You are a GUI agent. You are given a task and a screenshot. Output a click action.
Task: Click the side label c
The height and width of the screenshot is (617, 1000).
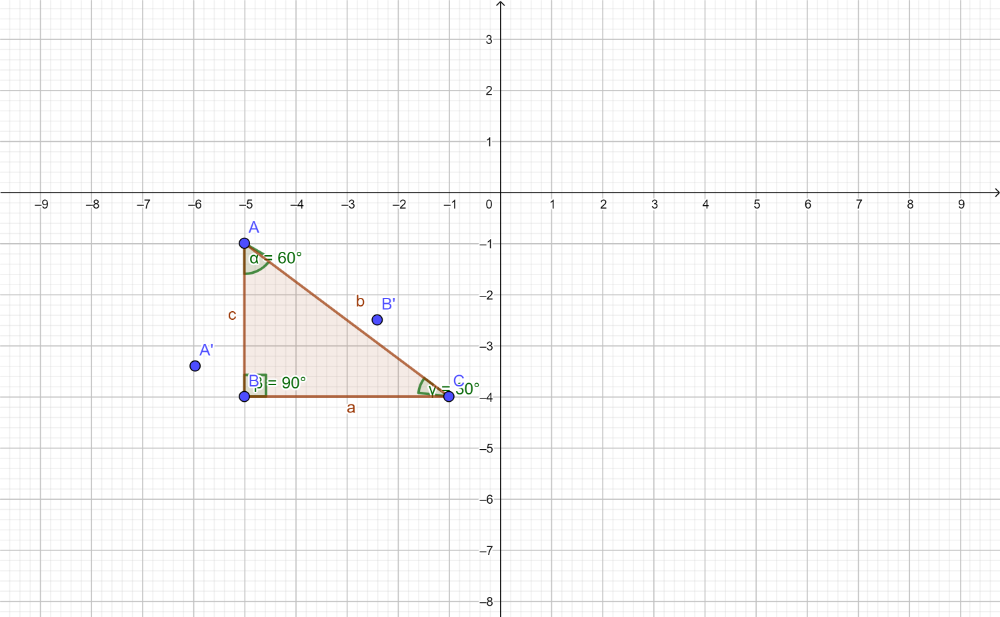tap(232, 315)
